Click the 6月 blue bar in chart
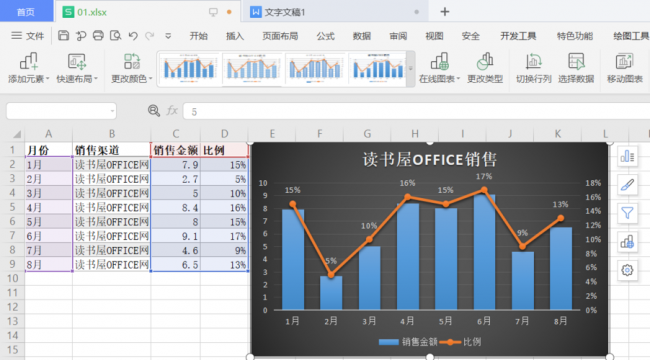650x360 pixels. (x=484, y=252)
